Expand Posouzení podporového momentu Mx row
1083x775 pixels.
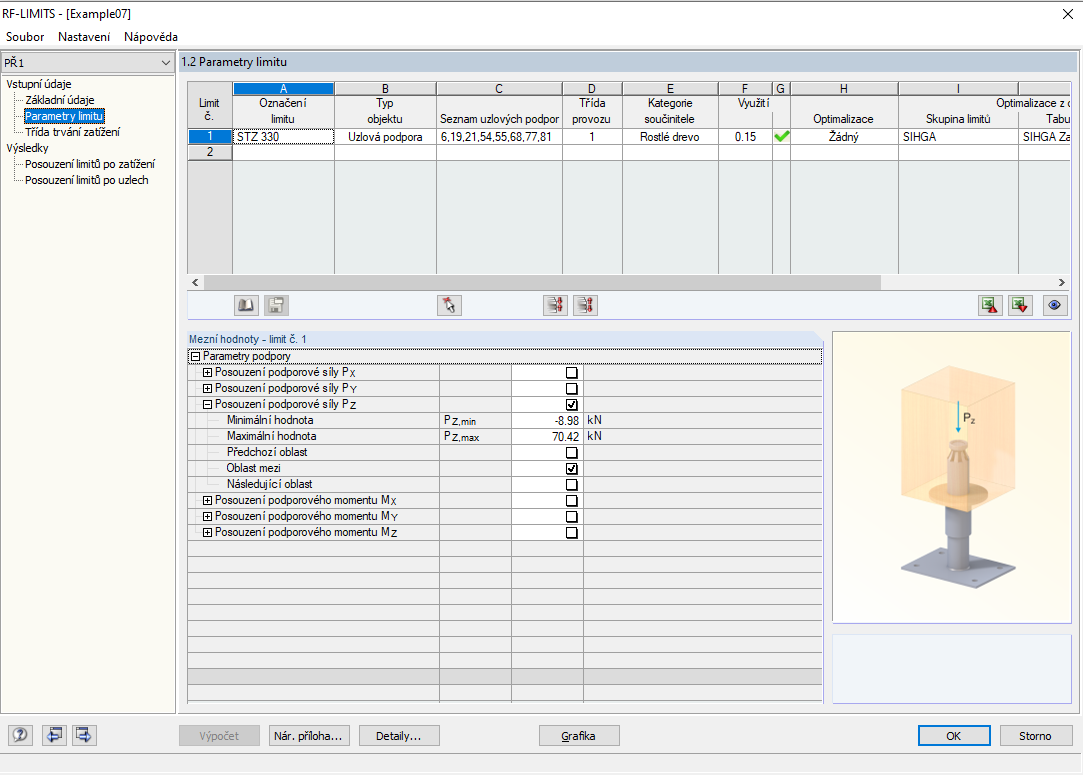(x=207, y=500)
